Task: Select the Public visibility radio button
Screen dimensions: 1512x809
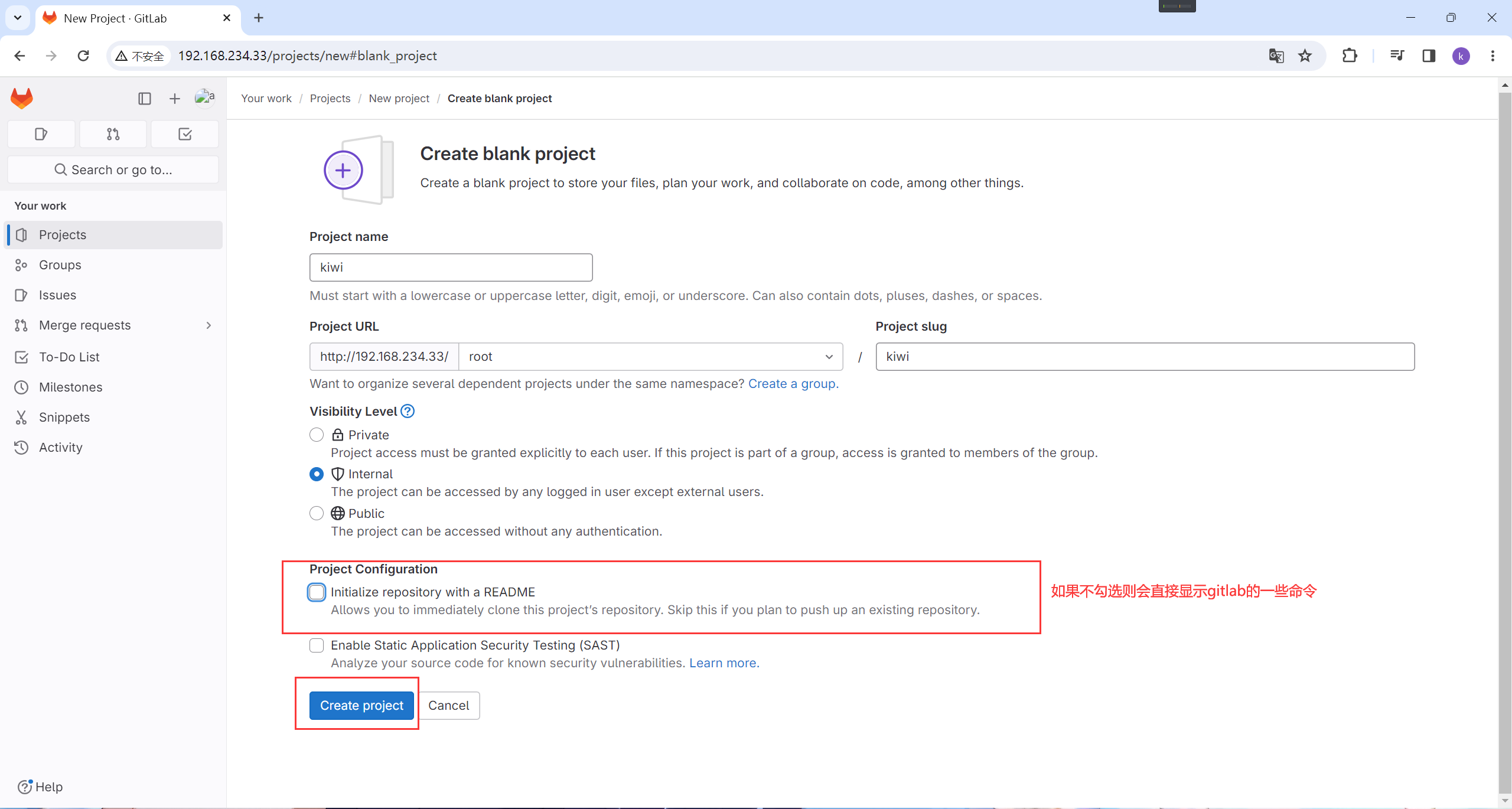Action: click(x=317, y=513)
